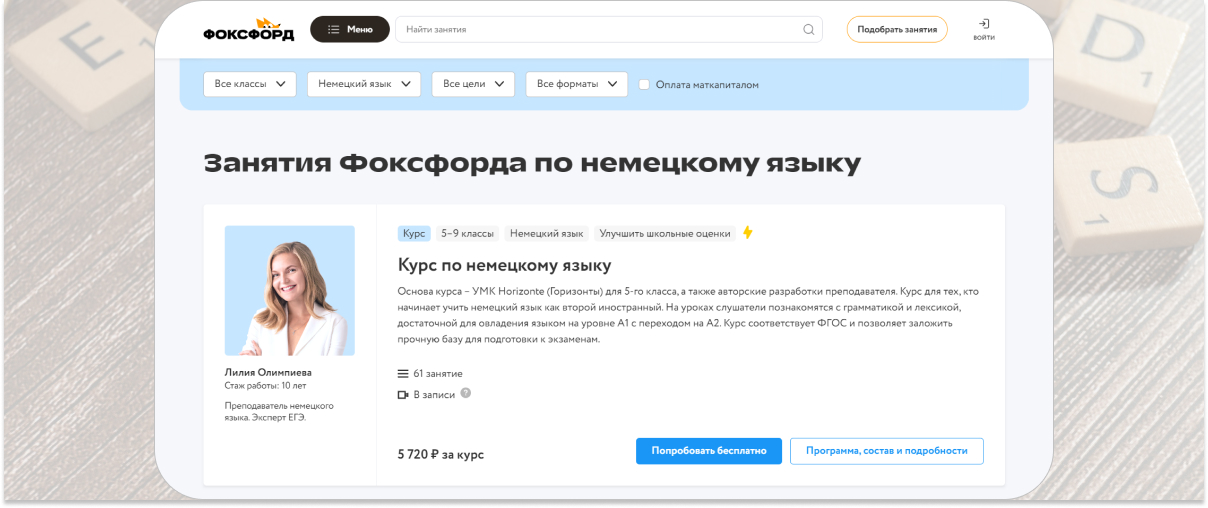1208x508 pixels.
Task: Open the "Все форматы" dropdown
Action: pos(576,85)
